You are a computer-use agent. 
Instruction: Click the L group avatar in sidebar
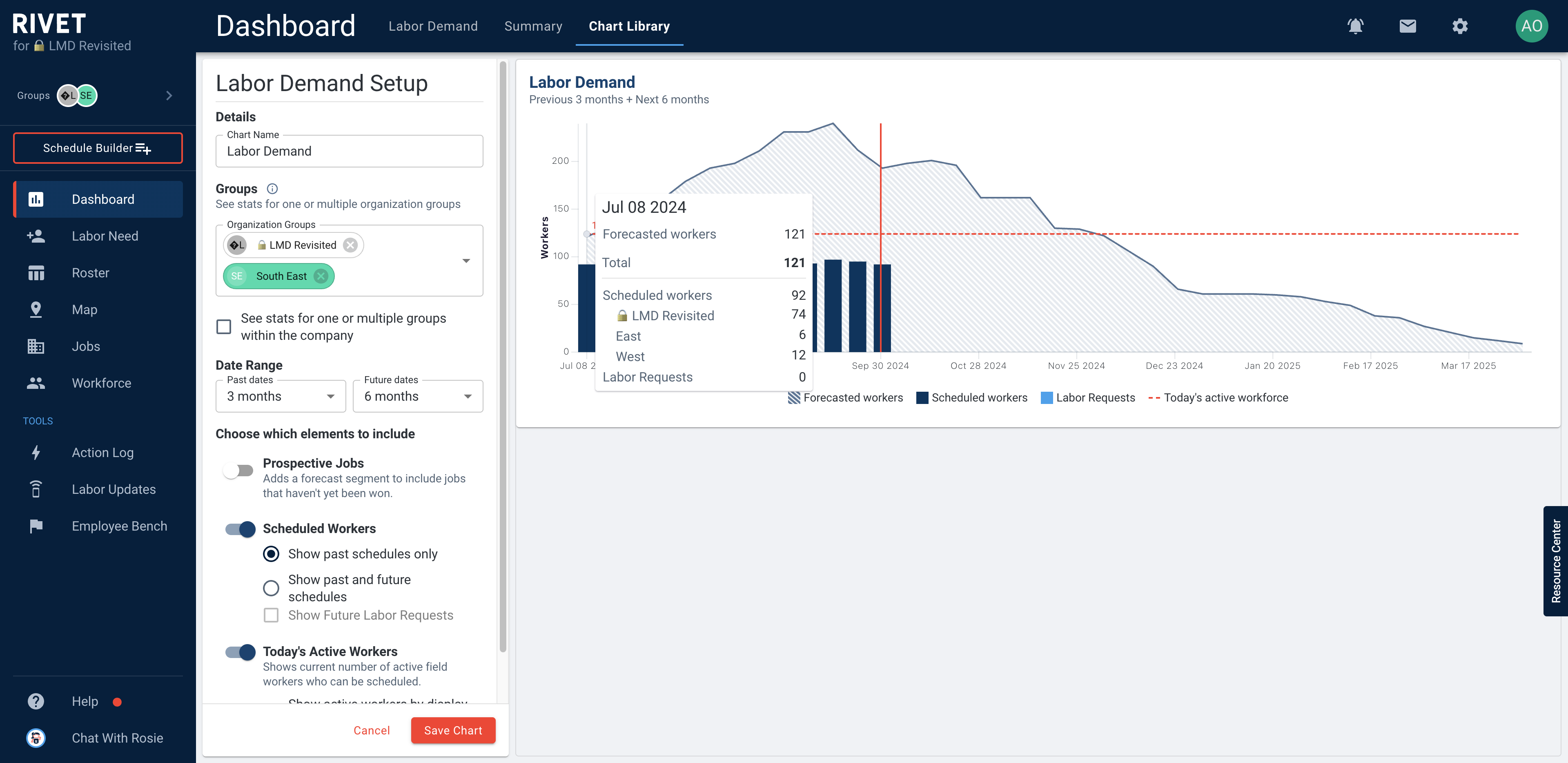[x=67, y=96]
